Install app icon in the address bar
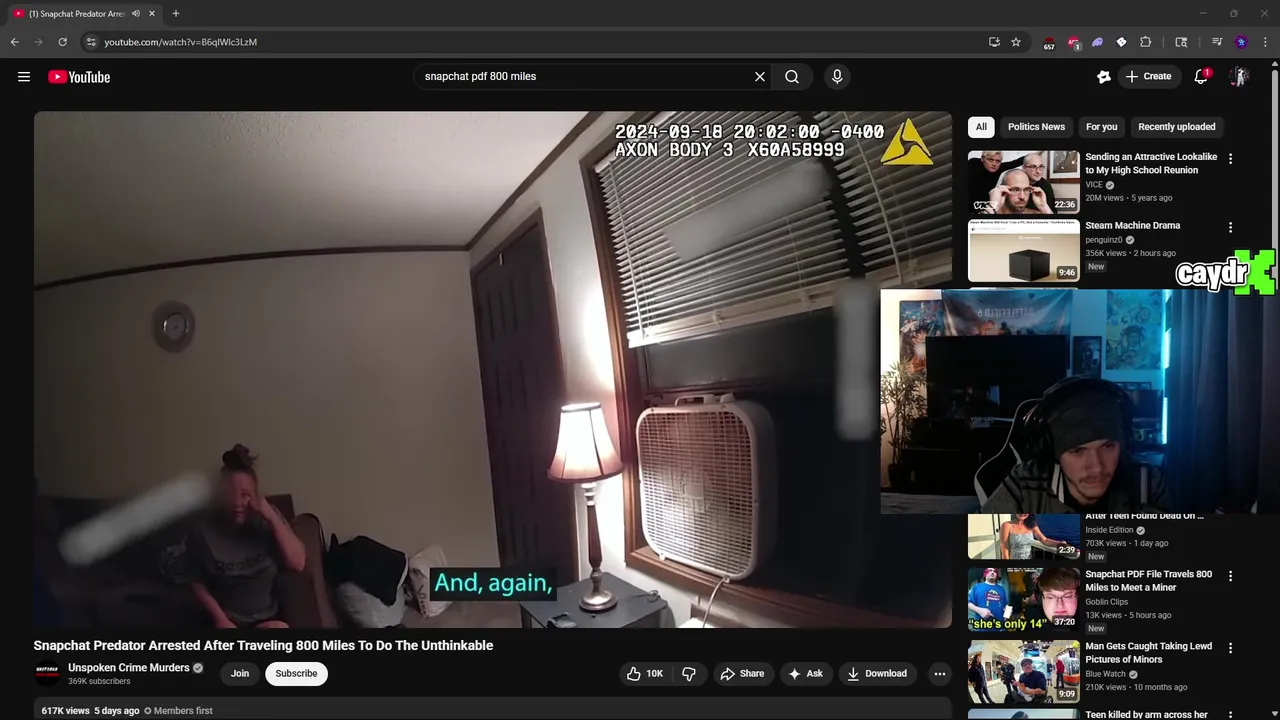 pyautogui.click(x=994, y=42)
